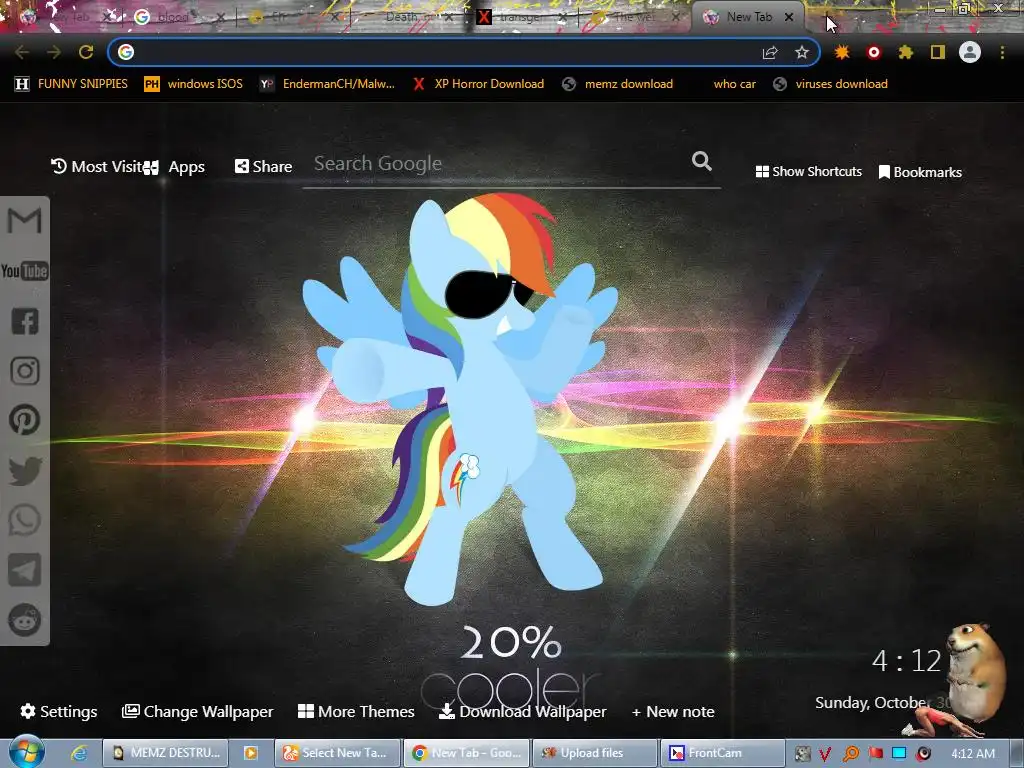Image resolution: width=1024 pixels, height=768 pixels.
Task: Open the orange sun extension icon
Action: click(842, 52)
